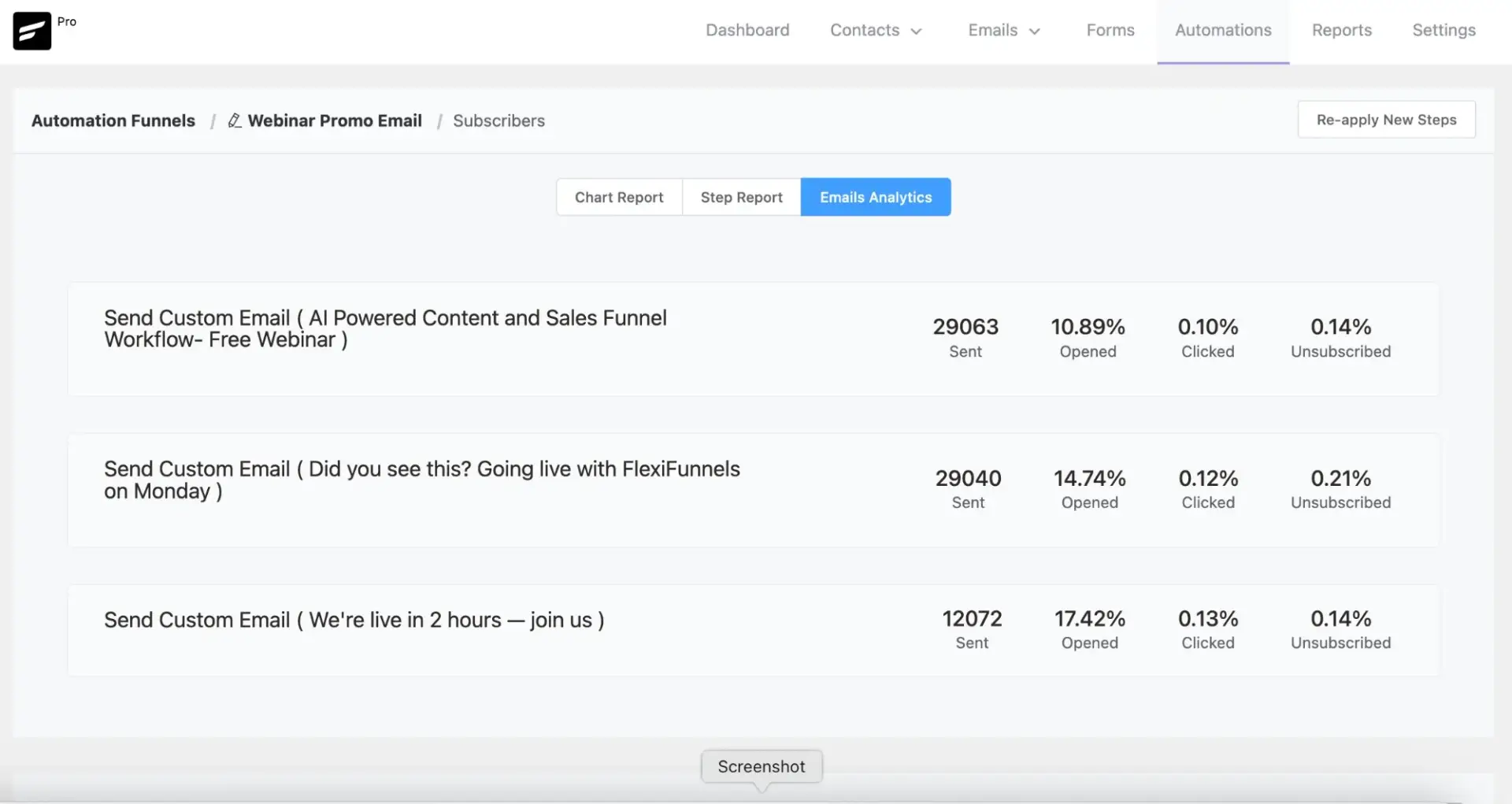Open the Settings menu
Viewport: 1512px width, 804px height.
tap(1443, 30)
